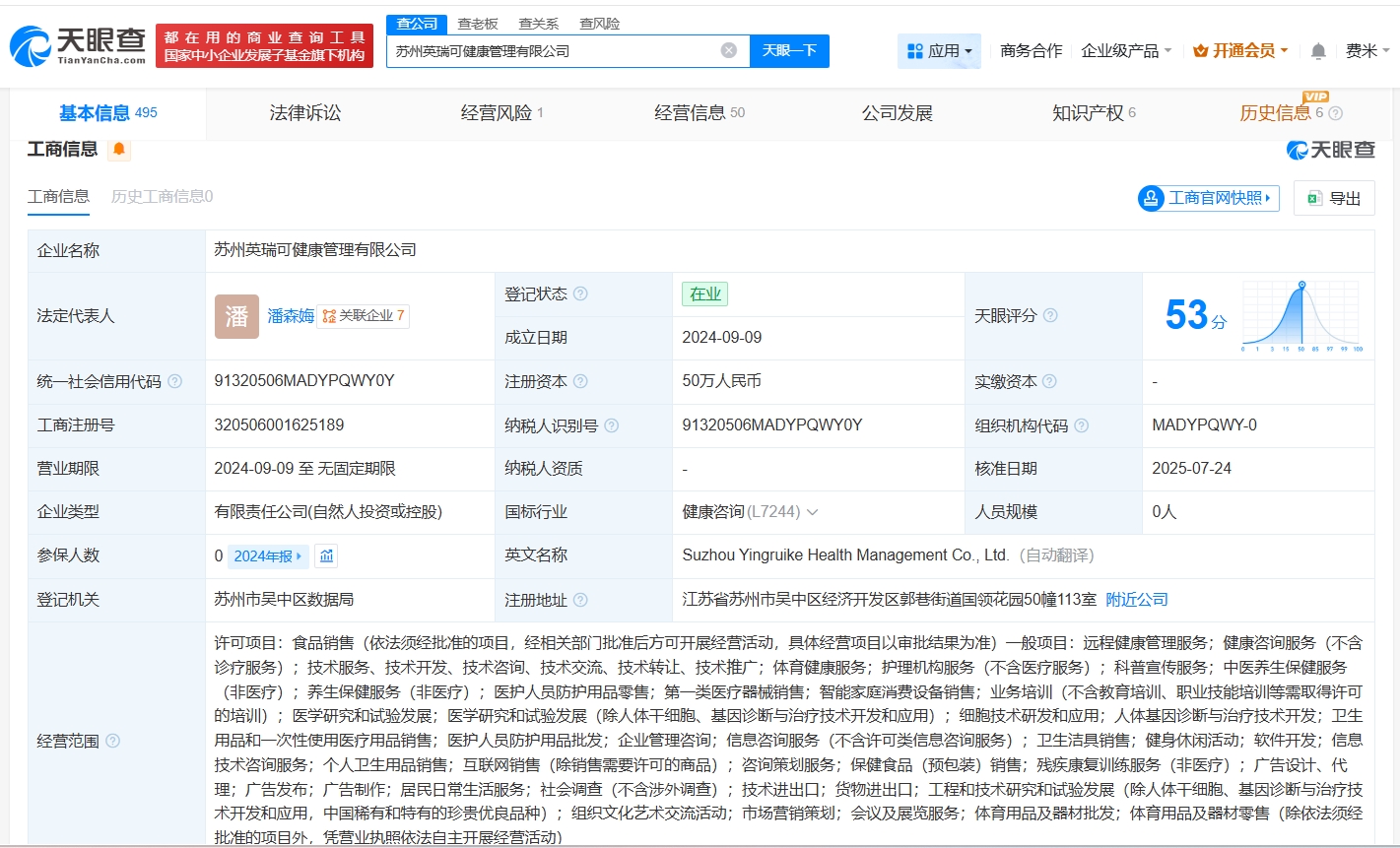Click help icon beside 统一社会信用代码
The height and width of the screenshot is (848, 1400).
pyautogui.click(x=175, y=382)
